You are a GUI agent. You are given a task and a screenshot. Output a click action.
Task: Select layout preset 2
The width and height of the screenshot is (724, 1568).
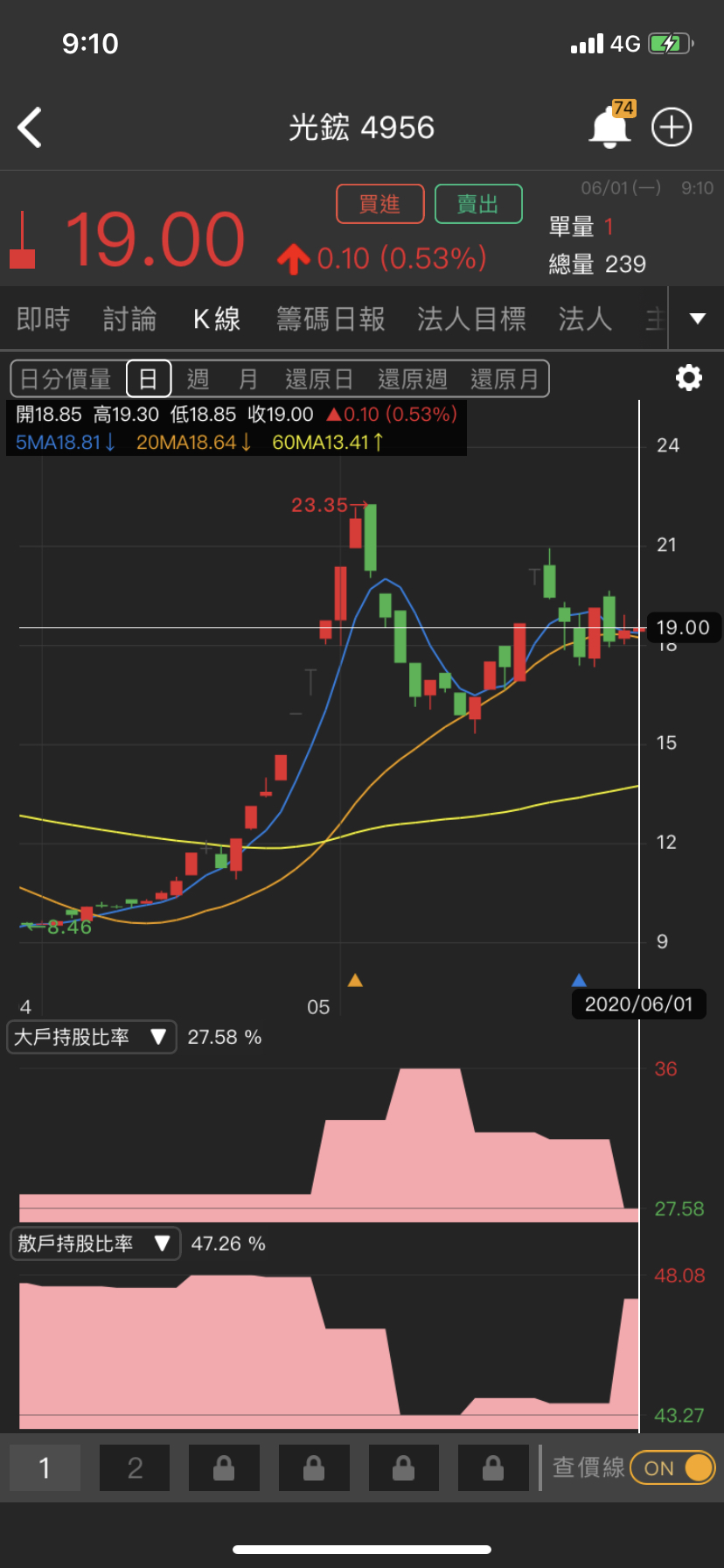(x=135, y=1467)
